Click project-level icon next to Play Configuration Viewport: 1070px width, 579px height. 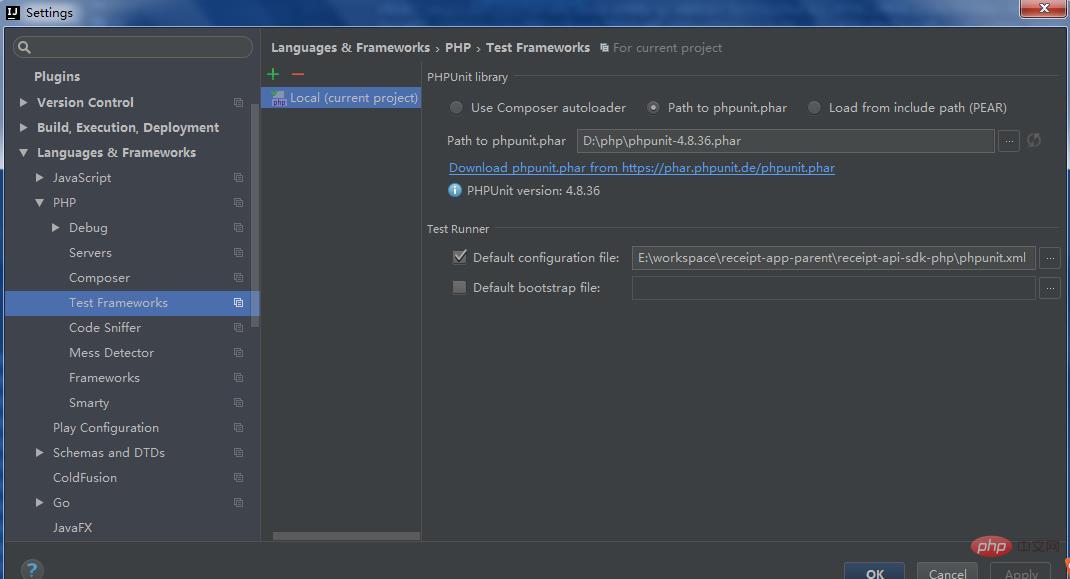click(x=238, y=427)
